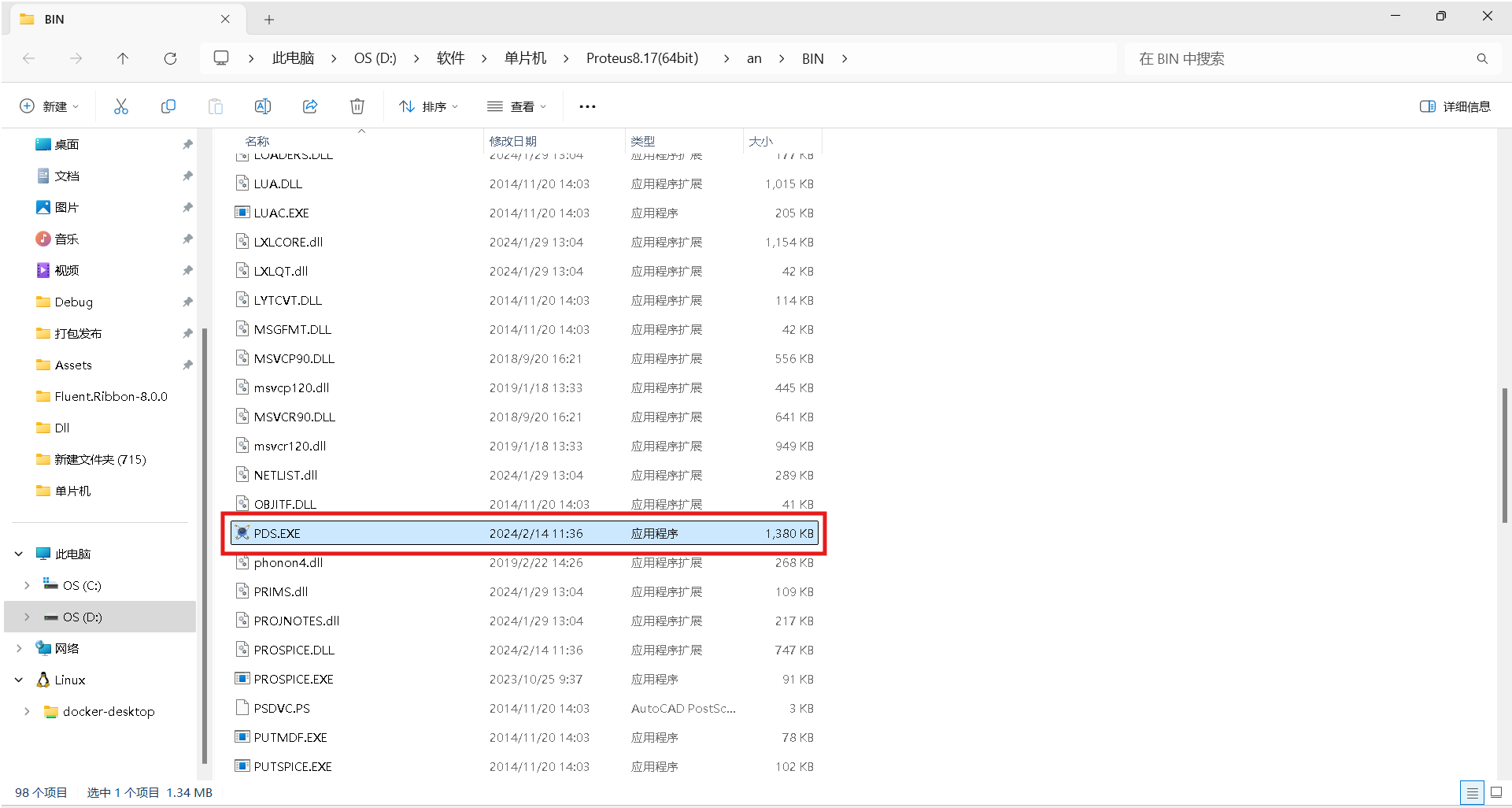The image size is (1512, 808).
Task: Open the see-more options menu
Action: [x=587, y=106]
